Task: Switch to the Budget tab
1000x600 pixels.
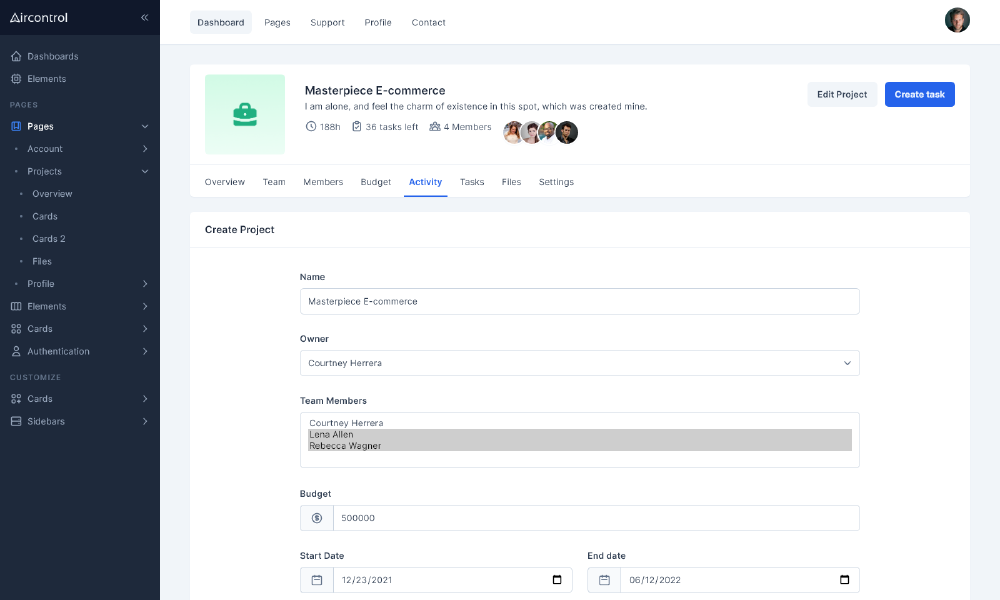Action: (x=376, y=182)
